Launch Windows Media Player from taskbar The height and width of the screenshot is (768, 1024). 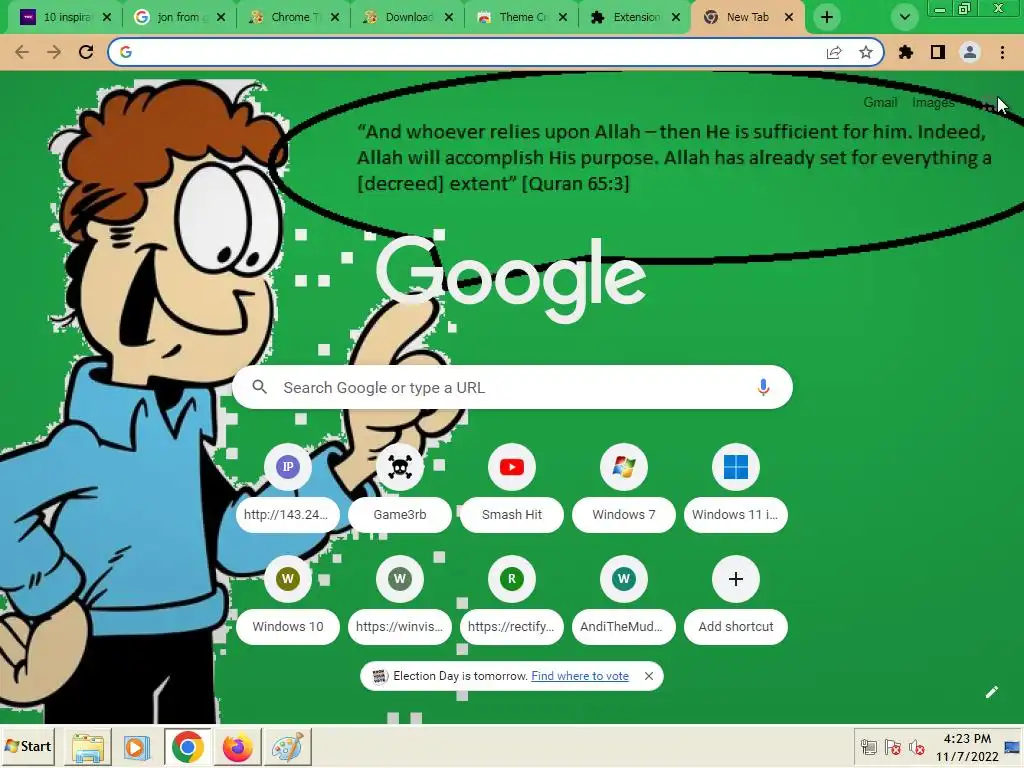point(137,746)
